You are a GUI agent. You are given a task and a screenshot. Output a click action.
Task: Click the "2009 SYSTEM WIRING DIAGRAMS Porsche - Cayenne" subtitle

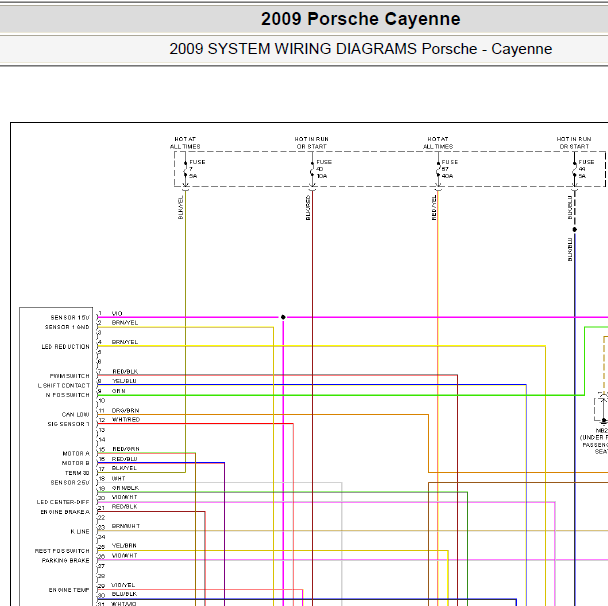coord(360,49)
